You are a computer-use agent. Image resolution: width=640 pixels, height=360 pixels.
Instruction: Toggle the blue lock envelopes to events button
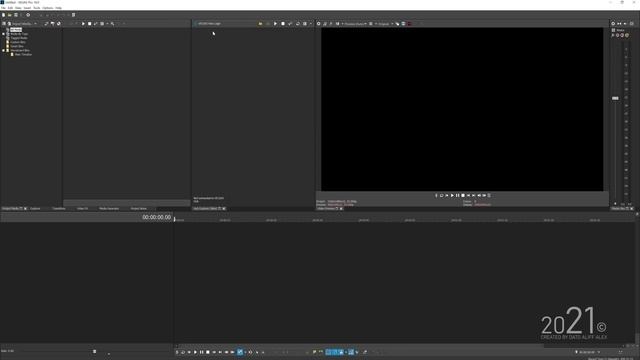(x=351, y=352)
